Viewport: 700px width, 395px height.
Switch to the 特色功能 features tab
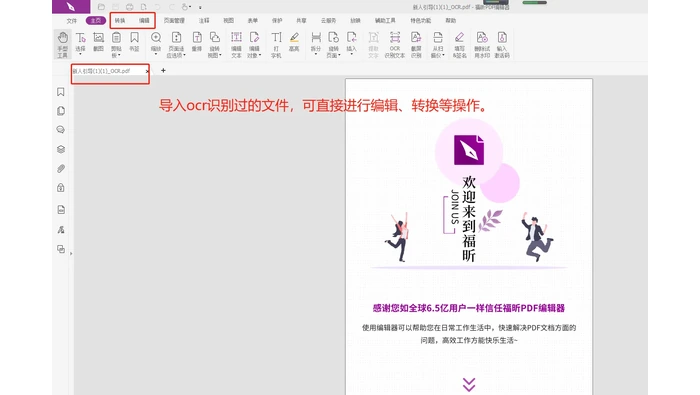tap(421, 21)
